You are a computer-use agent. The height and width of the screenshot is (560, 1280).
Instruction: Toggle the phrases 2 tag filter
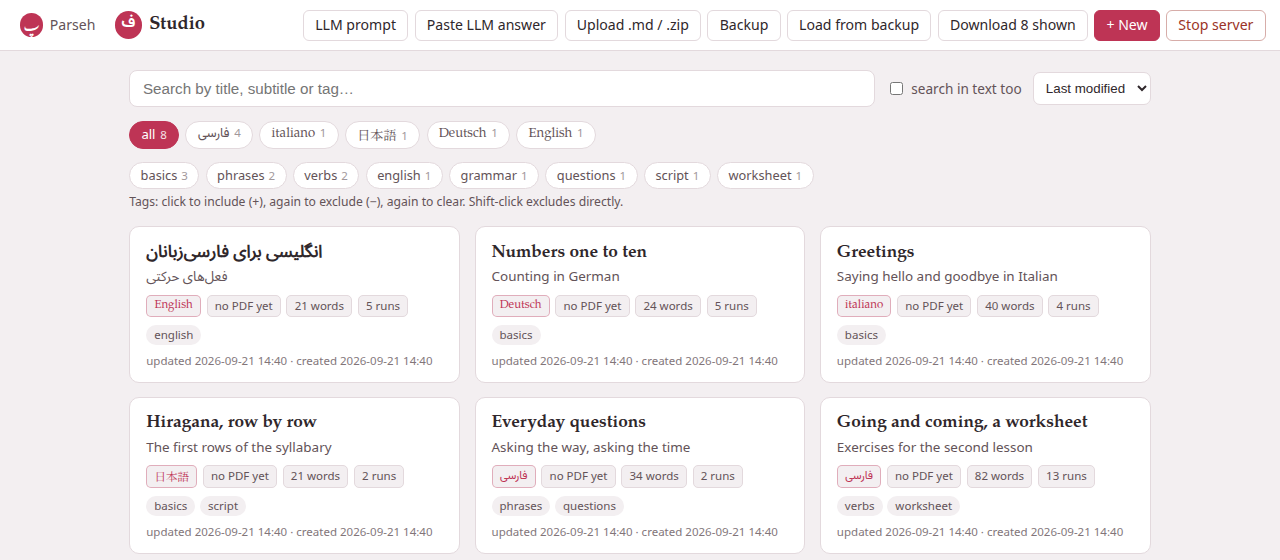tap(246, 176)
